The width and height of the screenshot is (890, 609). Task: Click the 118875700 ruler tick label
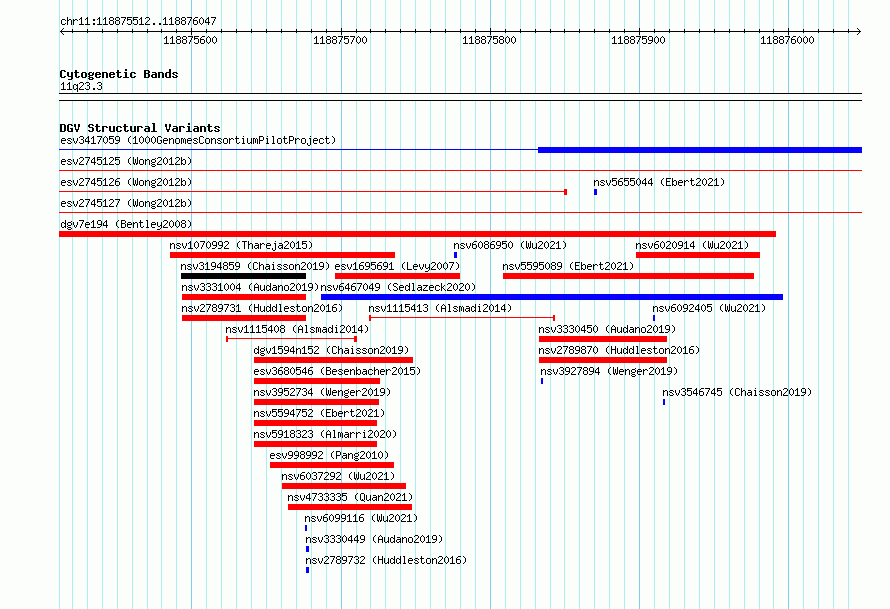[340, 40]
